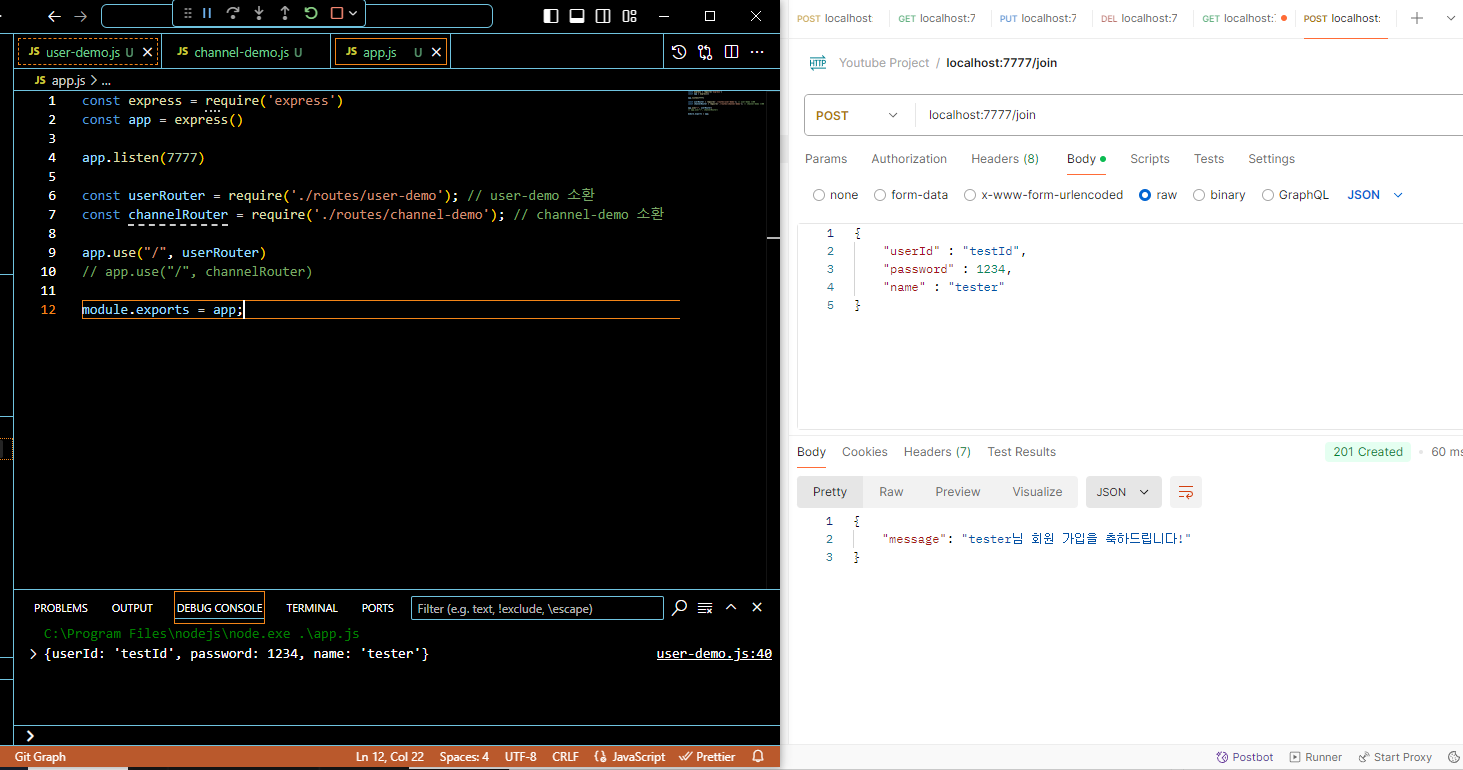Switch response view to Raw
The image size is (1463, 770).
(891, 492)
